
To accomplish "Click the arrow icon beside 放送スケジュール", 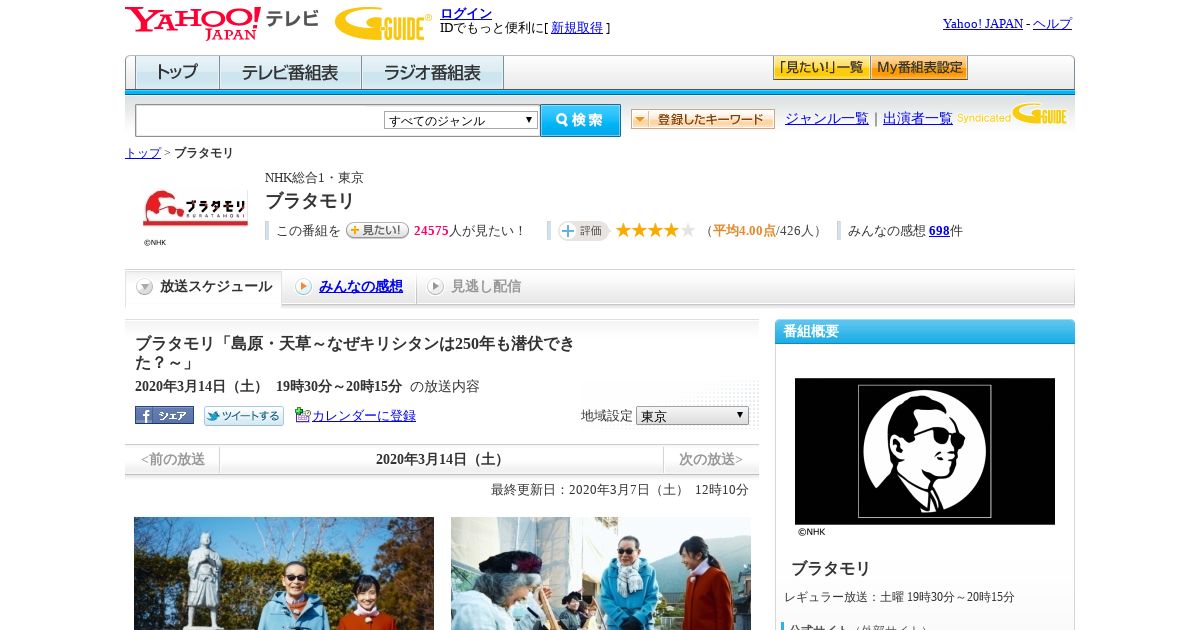I will 145,287.
